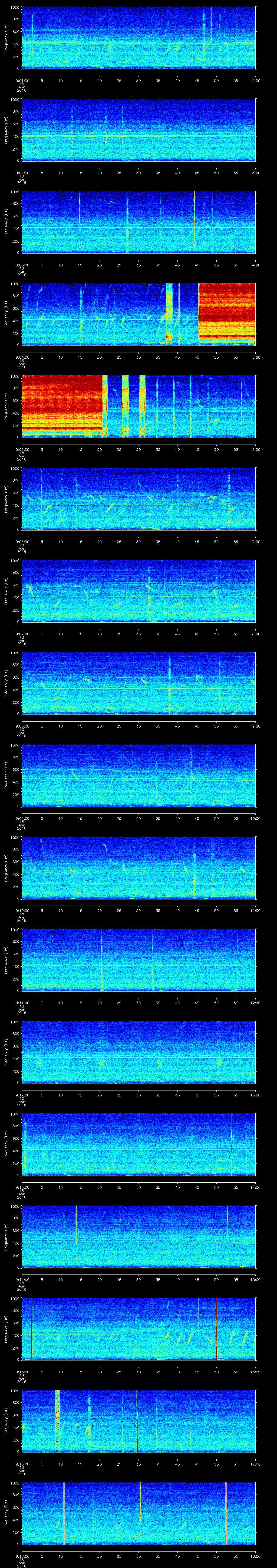
Task: Click the spectrogram panel starting at 9:11:00
Action: pyautogui.click(x=138, y=960)
